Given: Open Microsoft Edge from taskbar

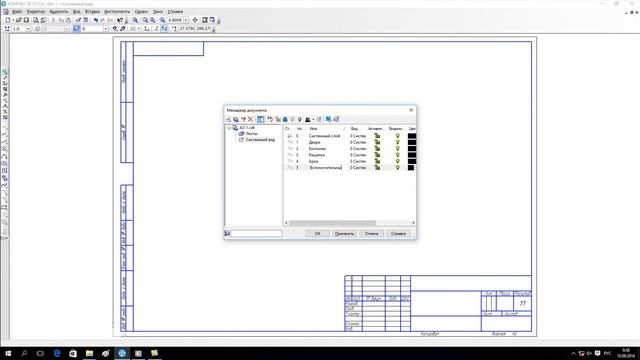Looking at the screenshot, I should point(57,353).
